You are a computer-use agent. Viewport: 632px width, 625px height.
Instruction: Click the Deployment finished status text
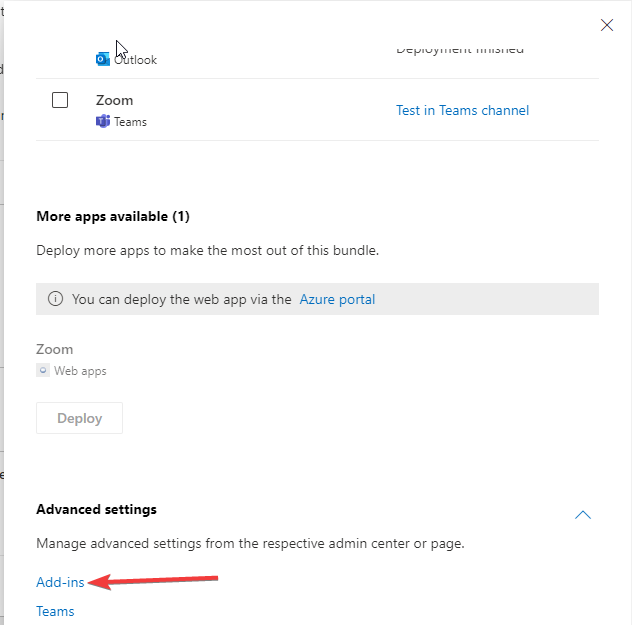(x=460, y=49)
